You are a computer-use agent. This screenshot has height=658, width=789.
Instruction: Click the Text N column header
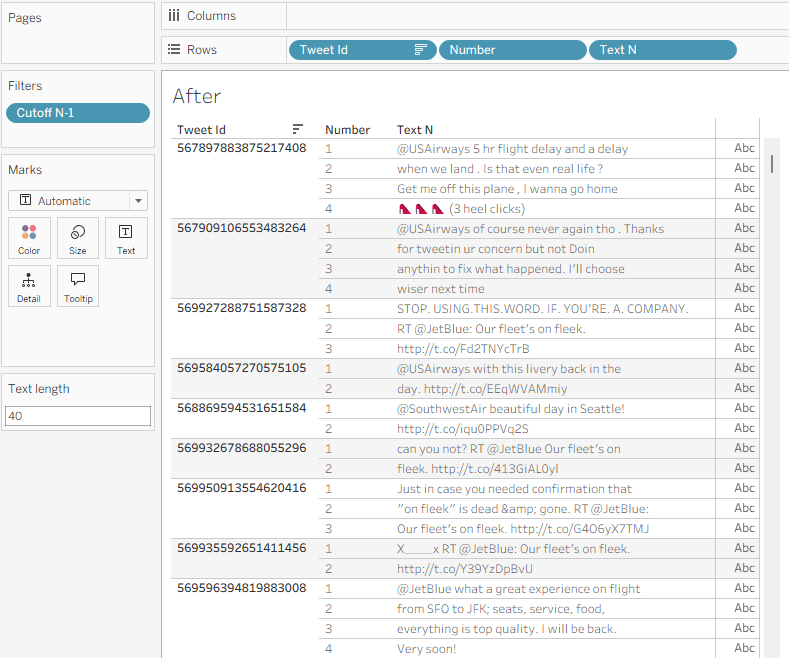tap(415, 130)
